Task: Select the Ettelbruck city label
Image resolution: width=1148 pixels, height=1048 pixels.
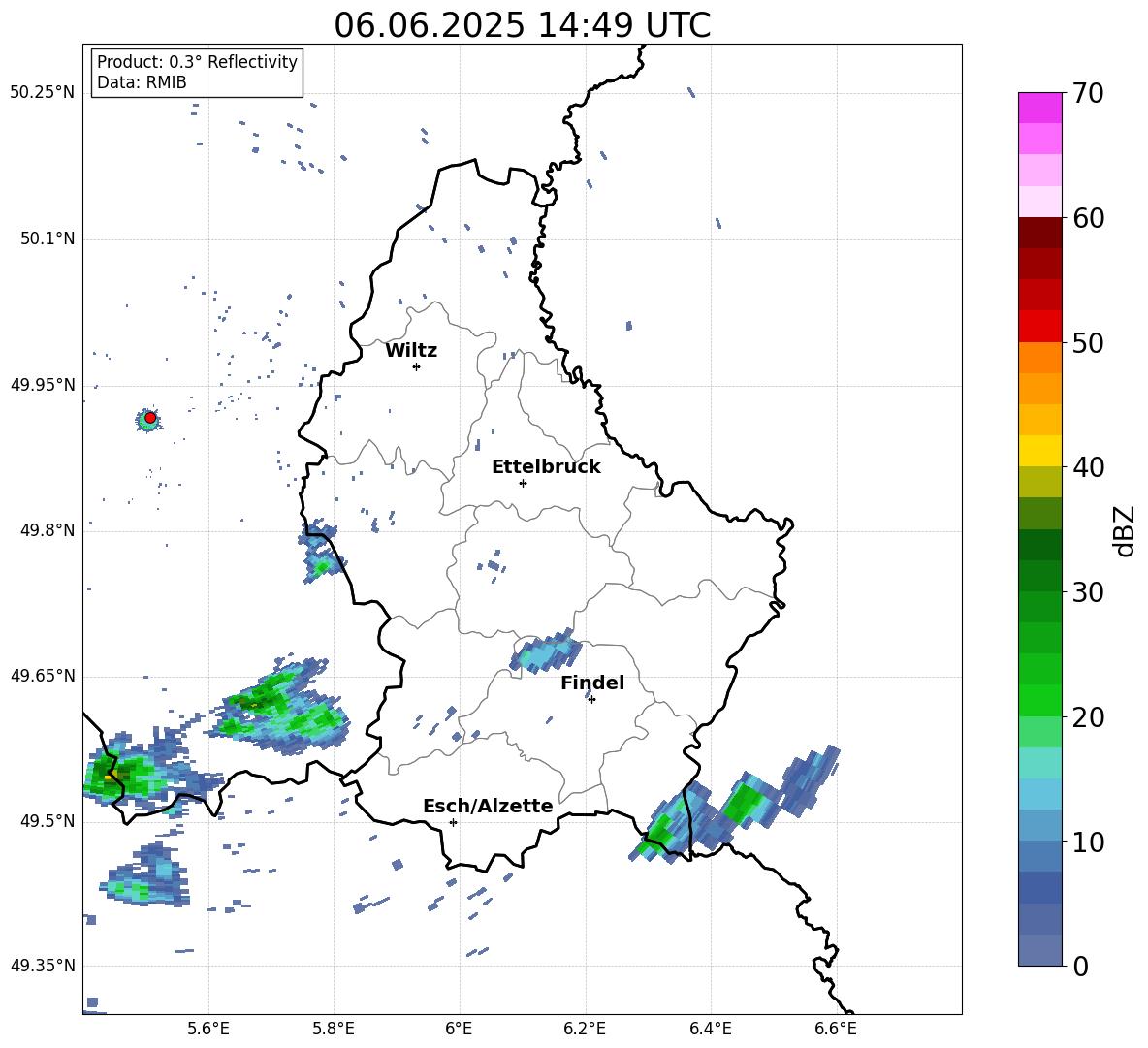Action: click(546, 467)
